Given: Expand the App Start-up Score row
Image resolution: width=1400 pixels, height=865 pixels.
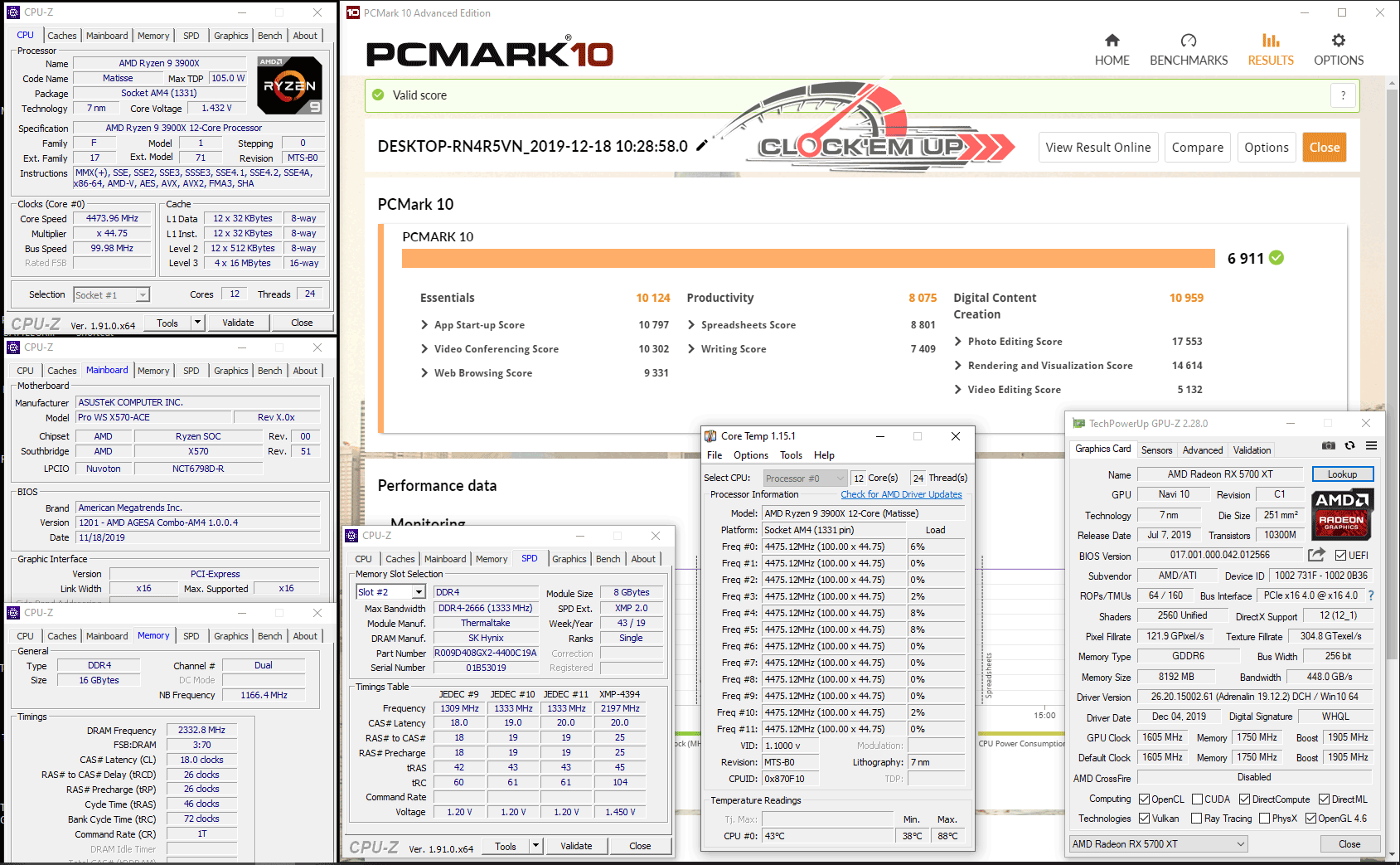Looking at the screenshot, I should (x=425, y=325).
